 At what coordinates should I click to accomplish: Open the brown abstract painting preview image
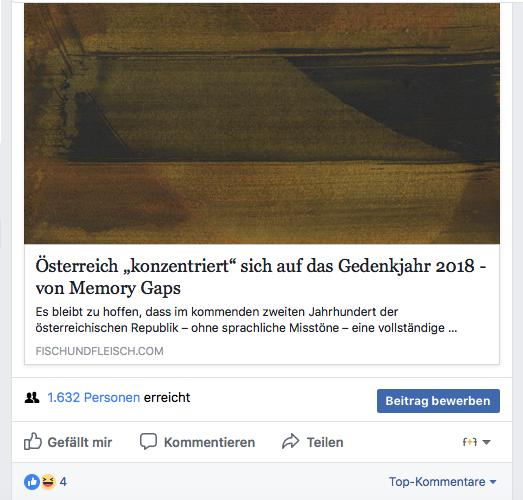262,123
